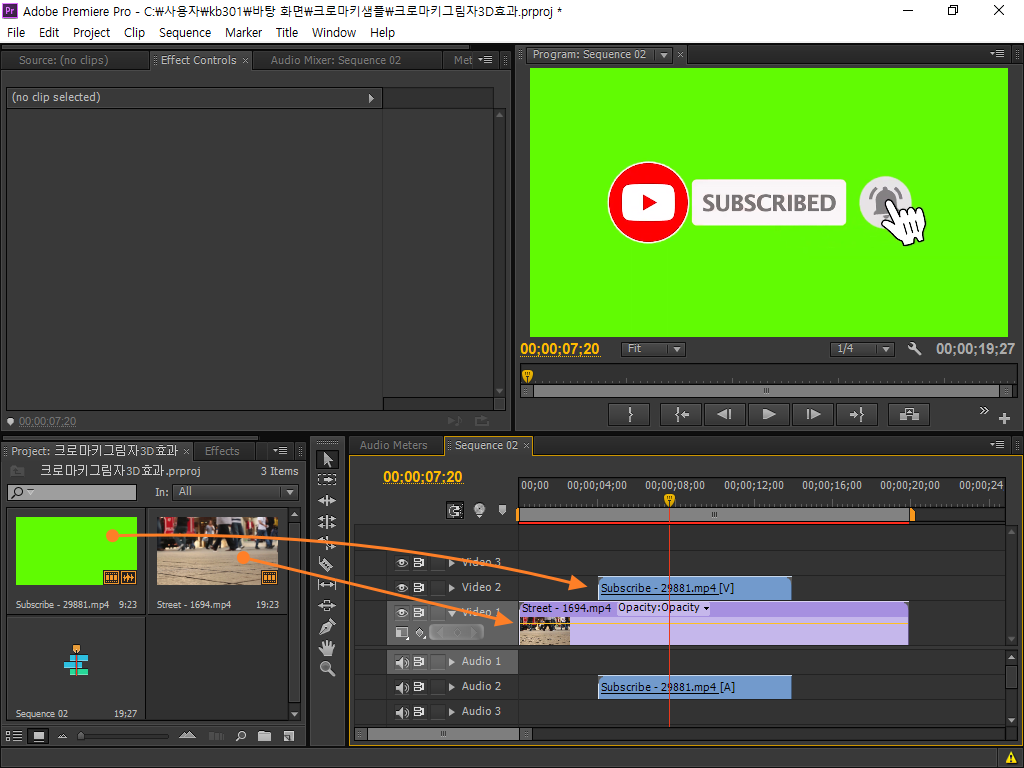1024x768 pixels.
Task: Click Video 1 Set Display Style icon
Action: 402,632
